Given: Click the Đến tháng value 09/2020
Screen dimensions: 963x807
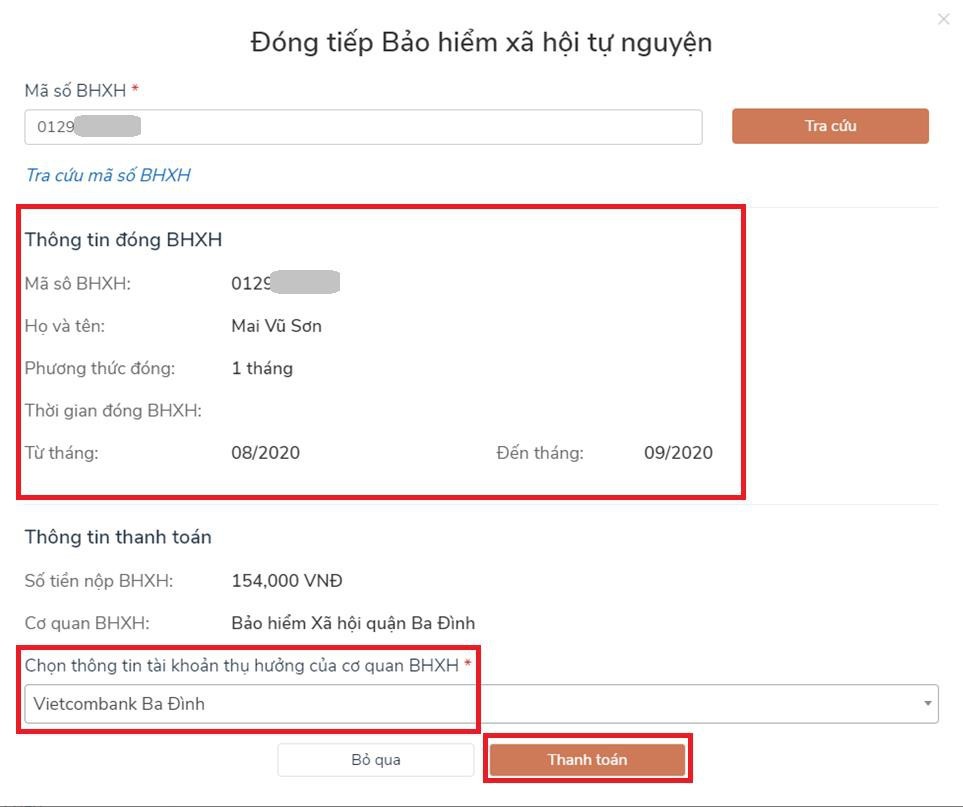Looking at the screenshot, I should (680, 452).
